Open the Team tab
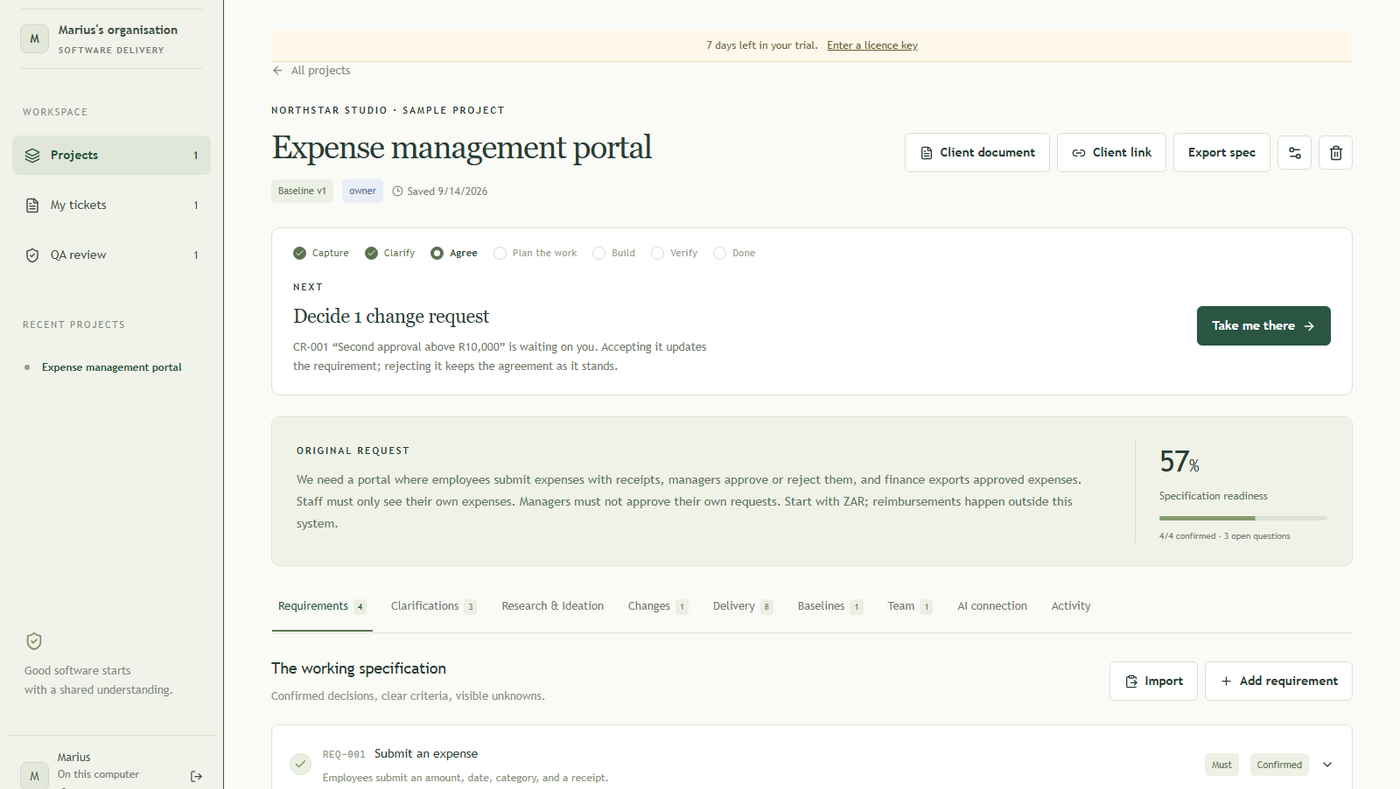The image size is (1400, 789). coord(910,606)
